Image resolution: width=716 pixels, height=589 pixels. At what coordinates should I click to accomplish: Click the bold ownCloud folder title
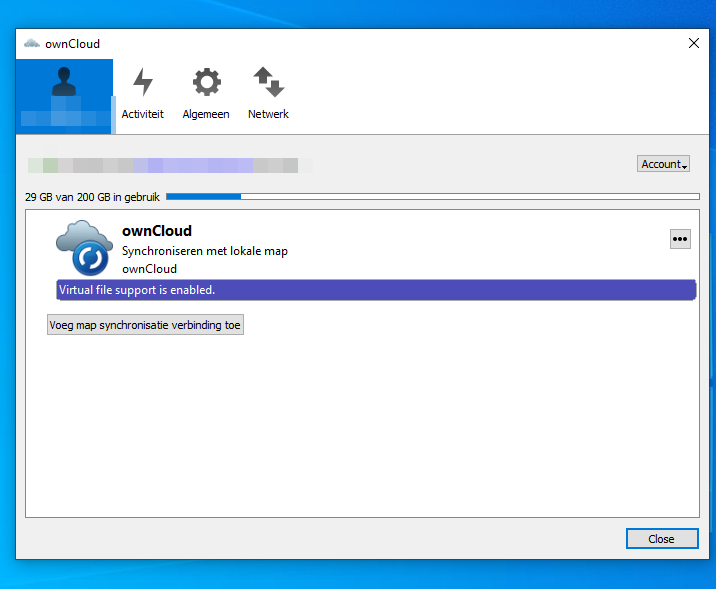157,231
